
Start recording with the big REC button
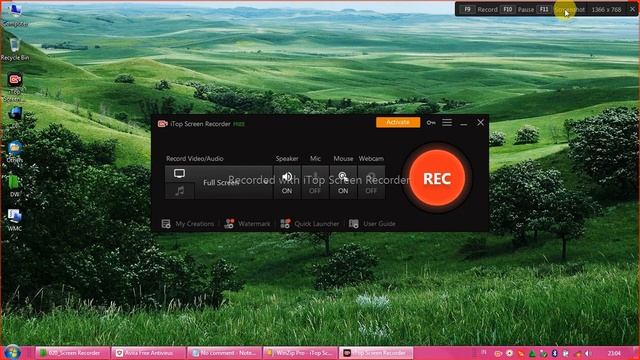437,178
